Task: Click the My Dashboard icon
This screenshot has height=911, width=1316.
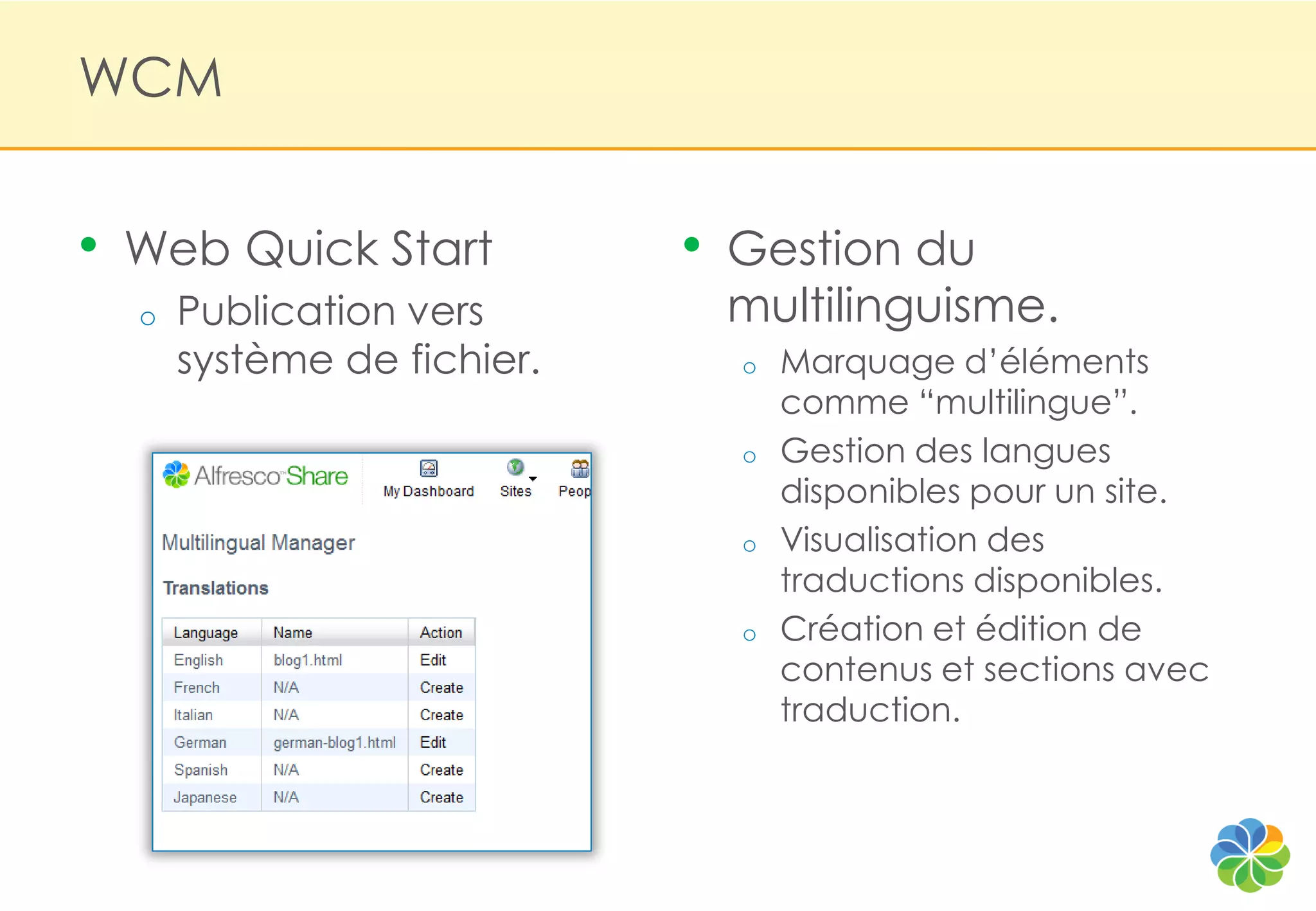Action: [429, 468]
